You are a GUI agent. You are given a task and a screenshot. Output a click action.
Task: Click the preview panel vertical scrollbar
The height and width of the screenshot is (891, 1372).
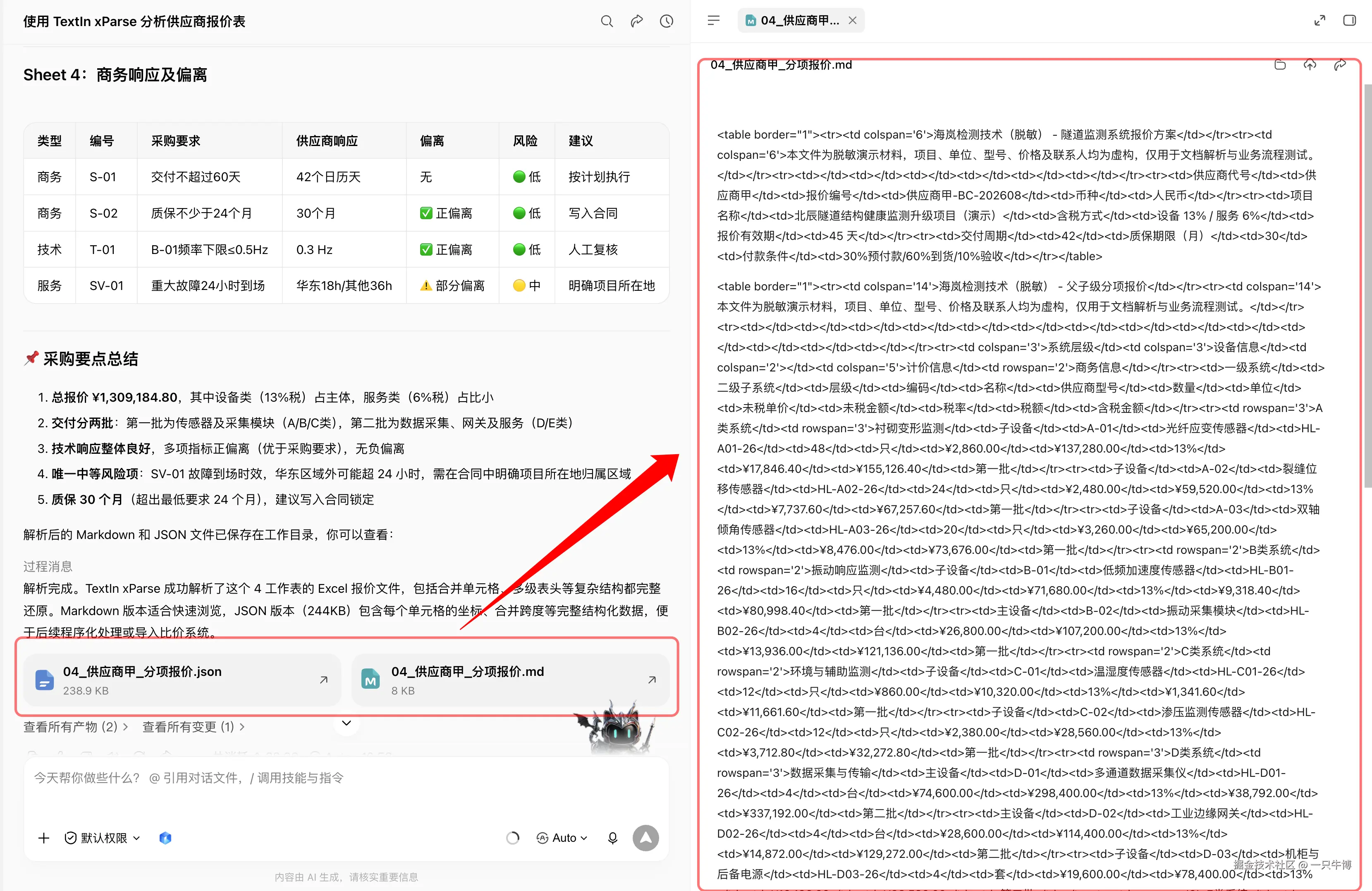point(1367,285)
